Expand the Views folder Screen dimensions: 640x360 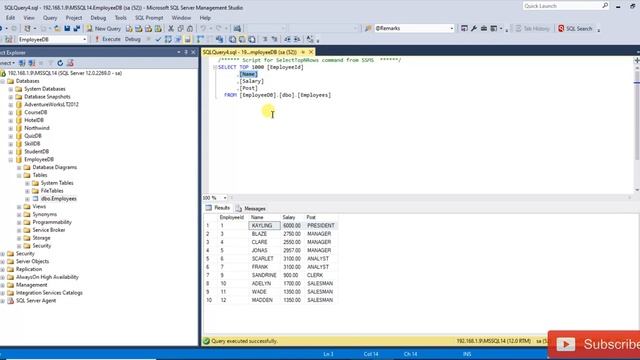coord(19,207)
